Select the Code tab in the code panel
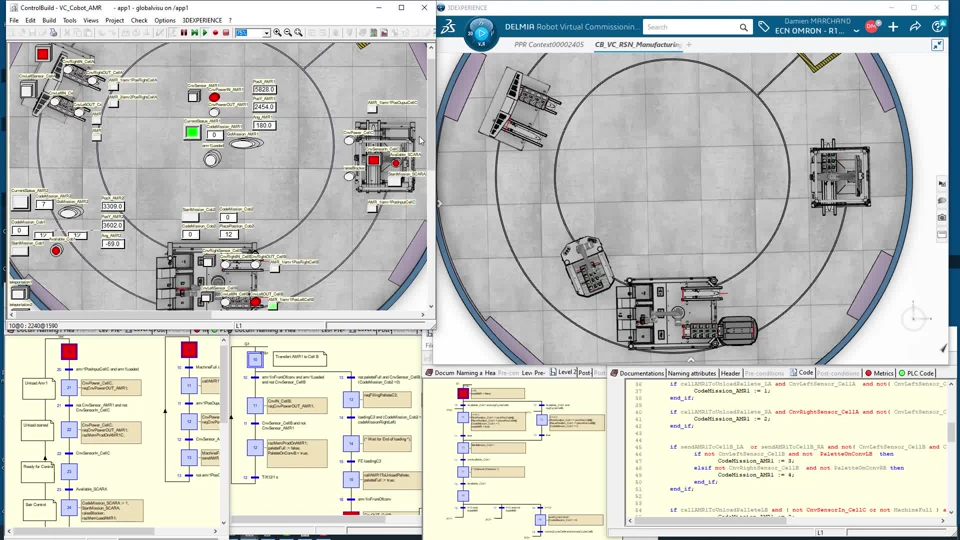Viewport: 960px width, 540px height. pos(801,372)
